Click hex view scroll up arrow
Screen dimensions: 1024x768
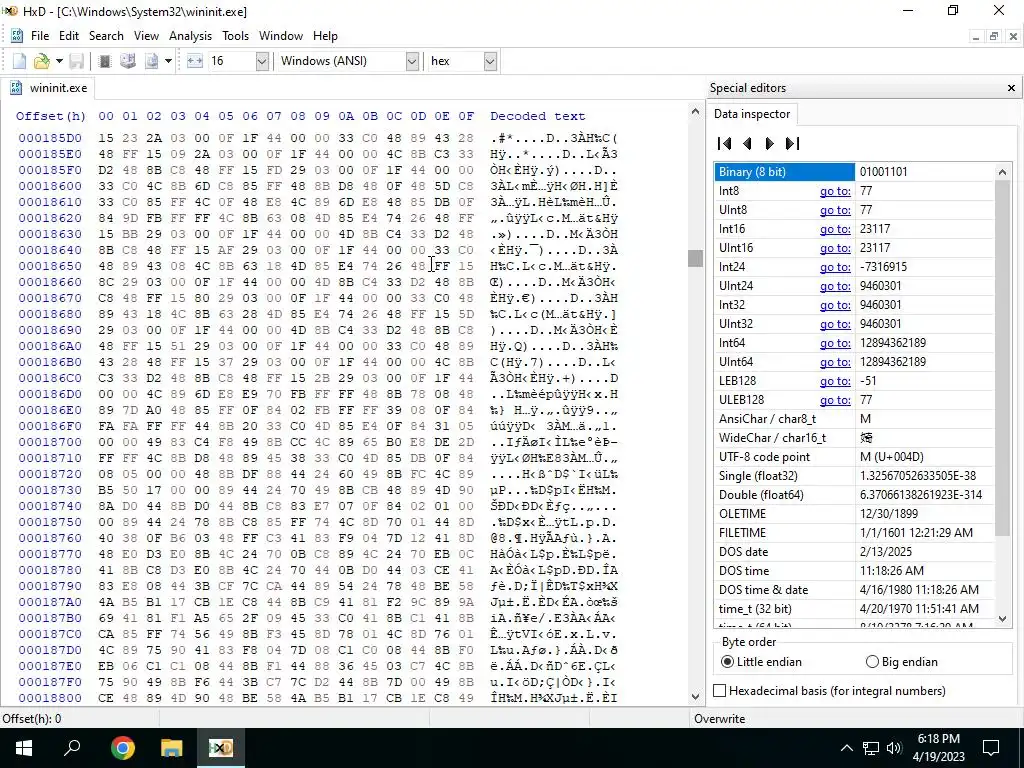pyautogui.click(x=695, y=112)
